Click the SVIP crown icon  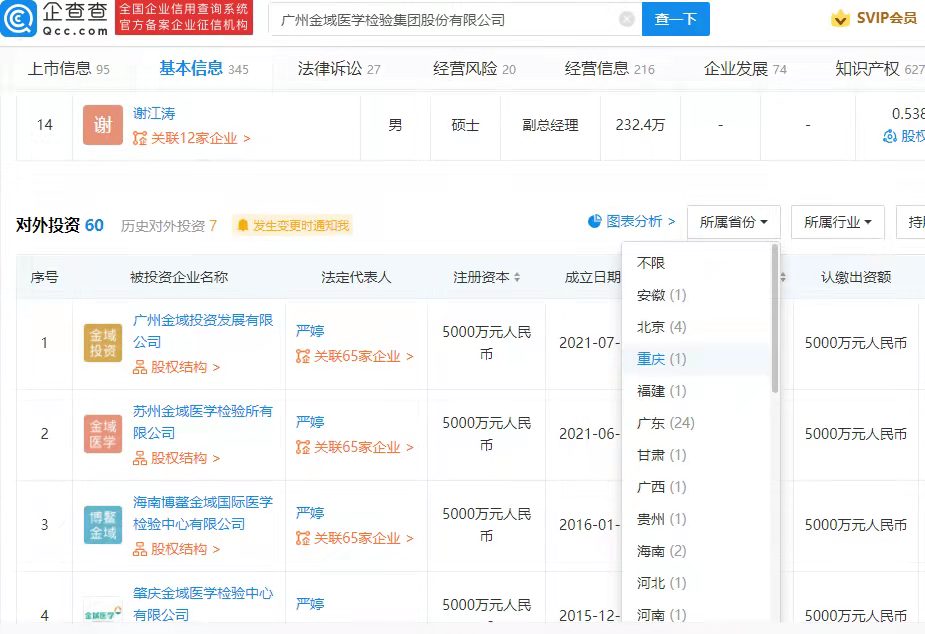pos(840,19)
